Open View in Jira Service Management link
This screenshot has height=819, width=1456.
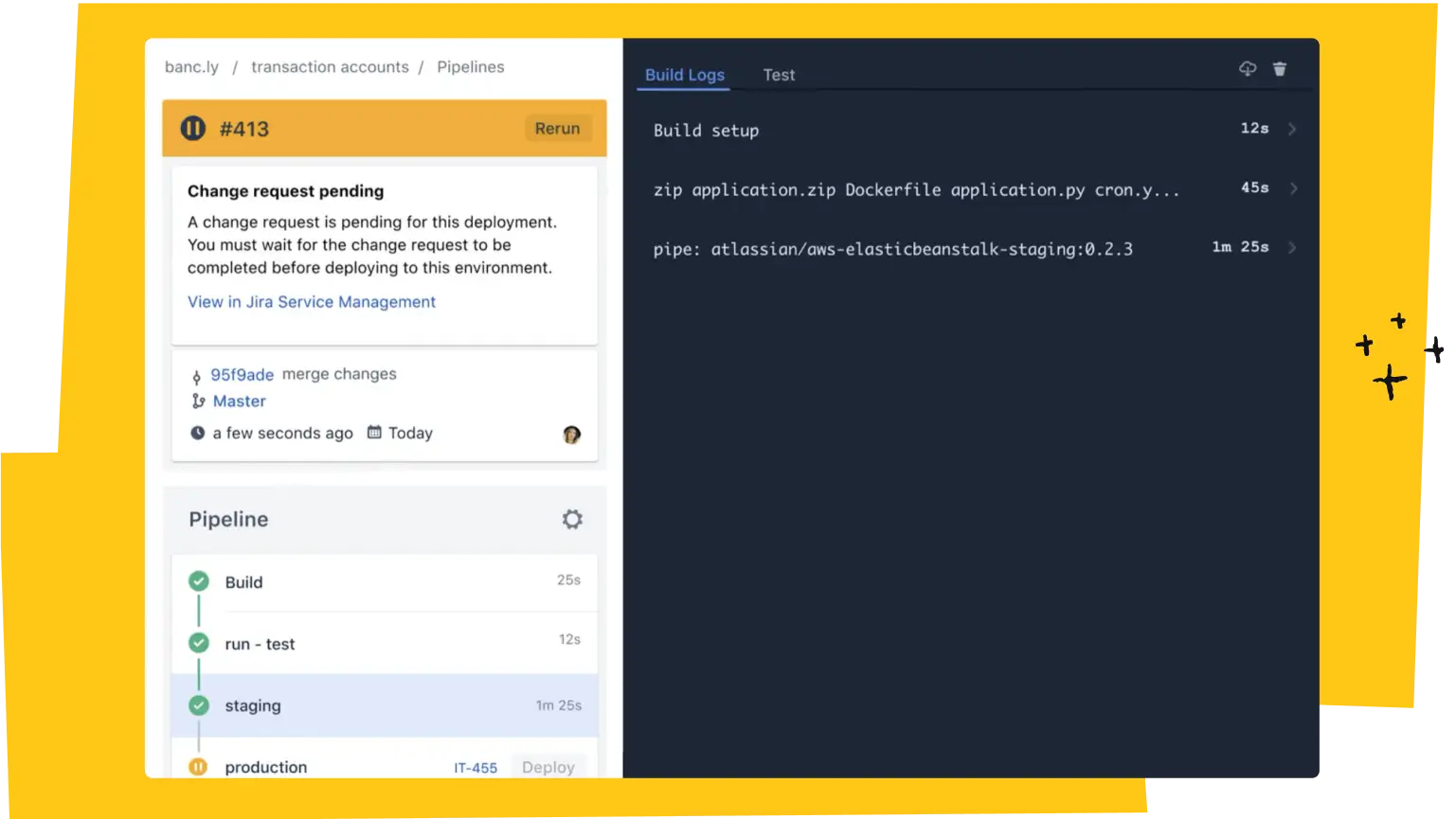312,302
